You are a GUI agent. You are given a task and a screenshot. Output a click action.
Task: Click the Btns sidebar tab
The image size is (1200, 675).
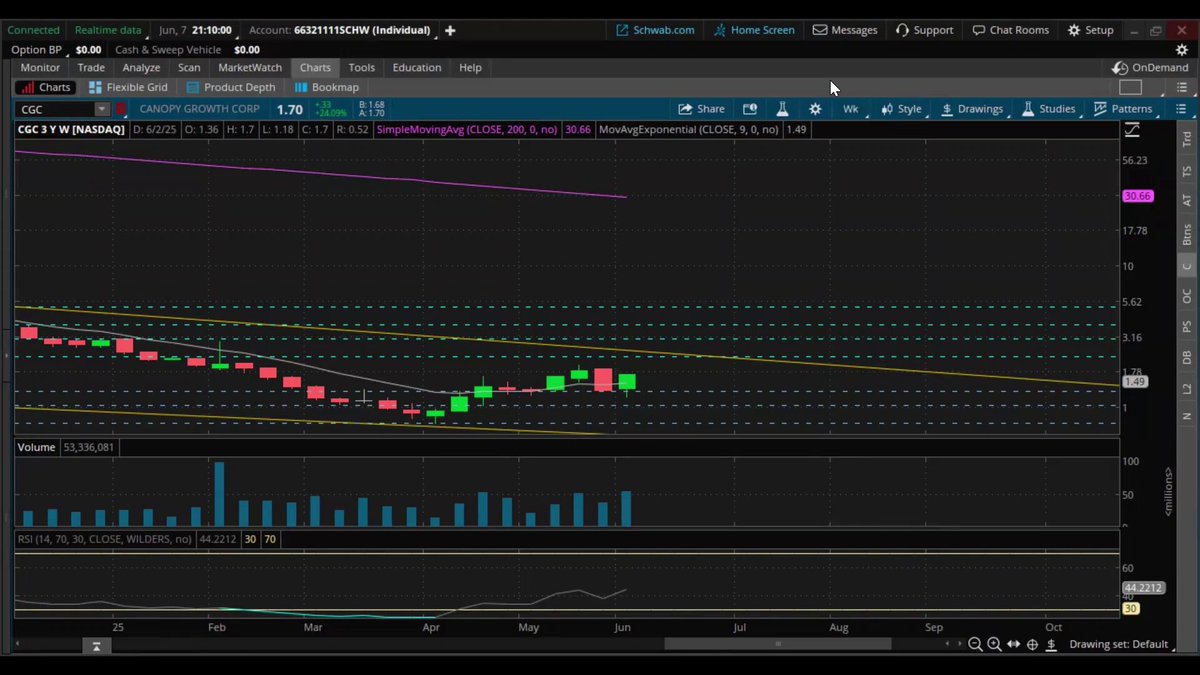[x=1187, y=235]
